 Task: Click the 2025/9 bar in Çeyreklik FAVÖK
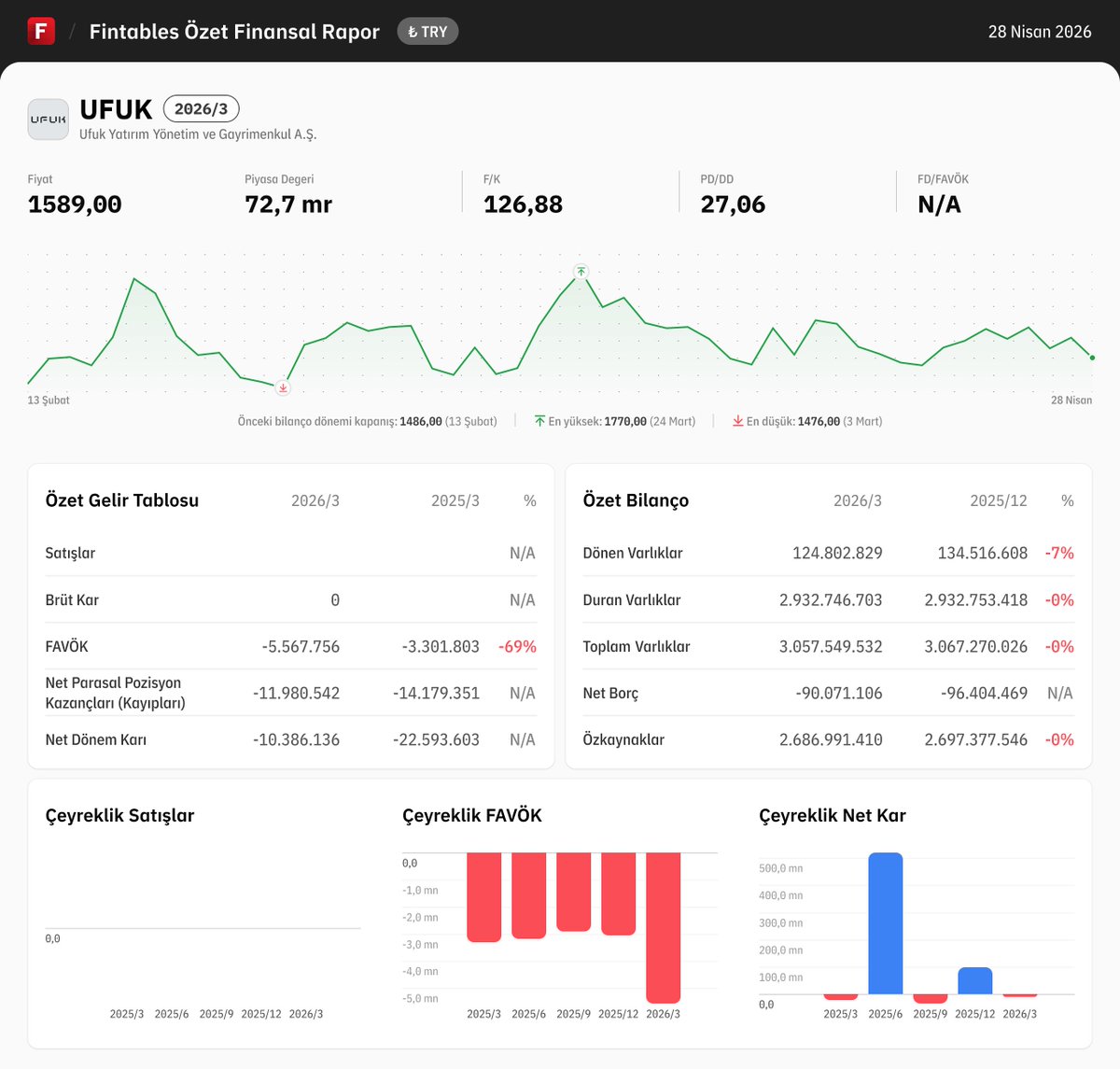(x=574, y=892)
